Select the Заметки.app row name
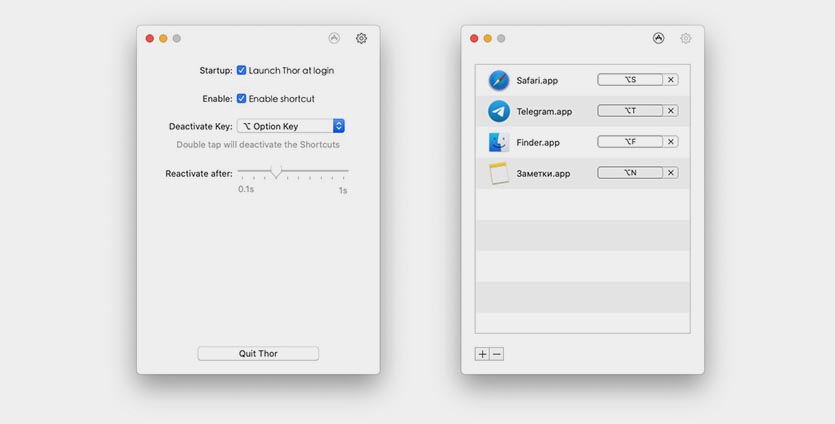The width and height of the screenshot is (835, 424). click(x=543, y=174)
